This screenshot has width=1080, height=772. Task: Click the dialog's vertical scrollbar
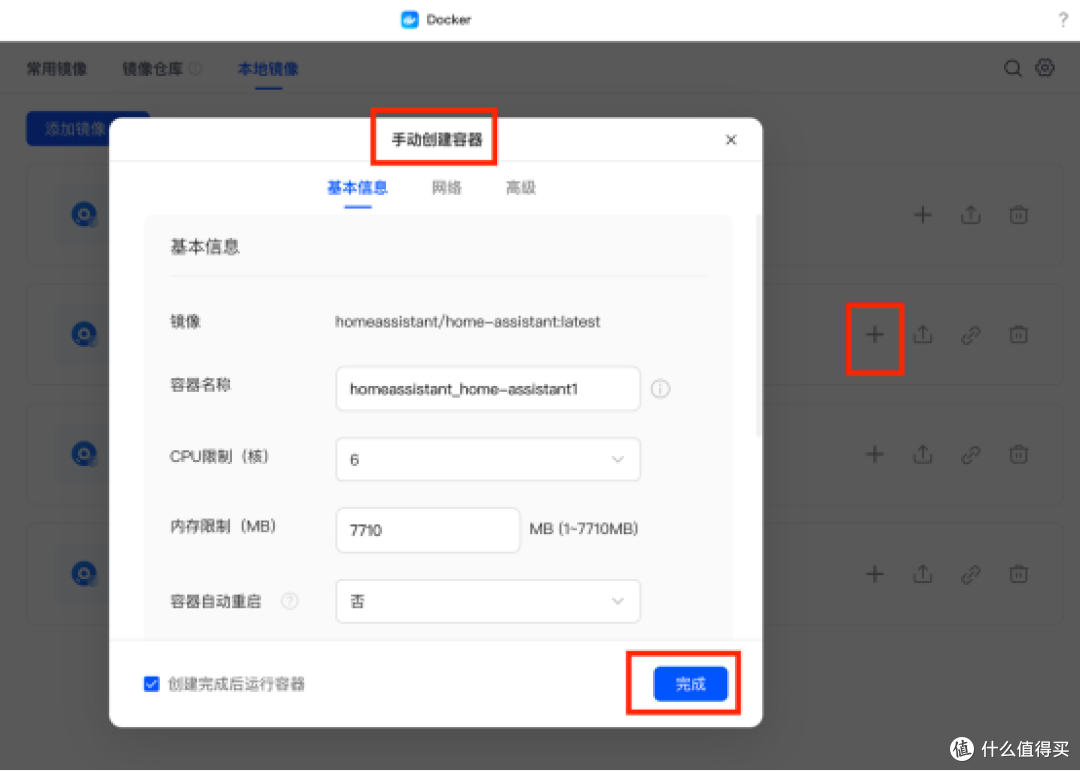758,325
